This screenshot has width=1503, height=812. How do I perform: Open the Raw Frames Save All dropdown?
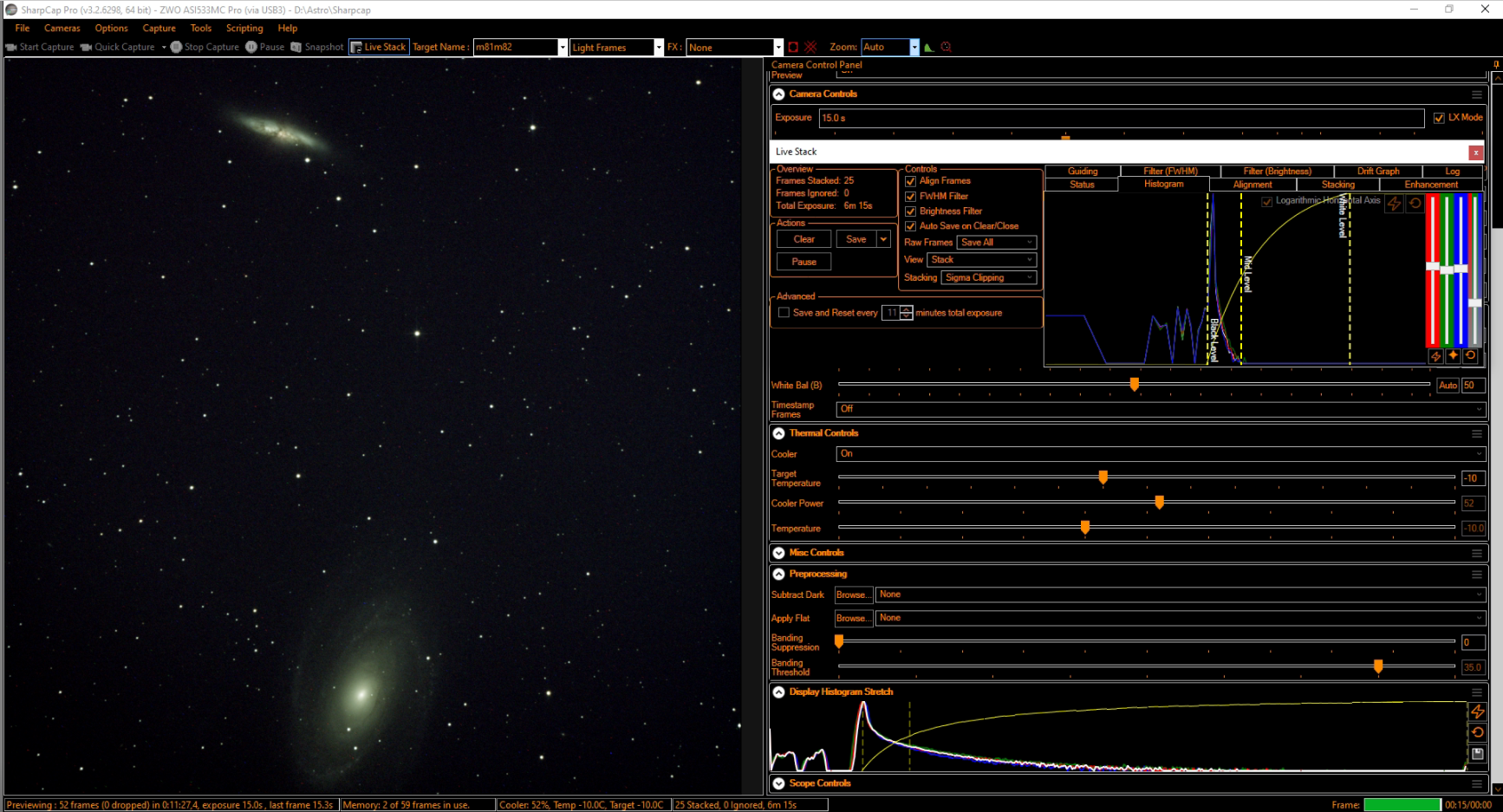pyautogui.click(x=997, y=243)
